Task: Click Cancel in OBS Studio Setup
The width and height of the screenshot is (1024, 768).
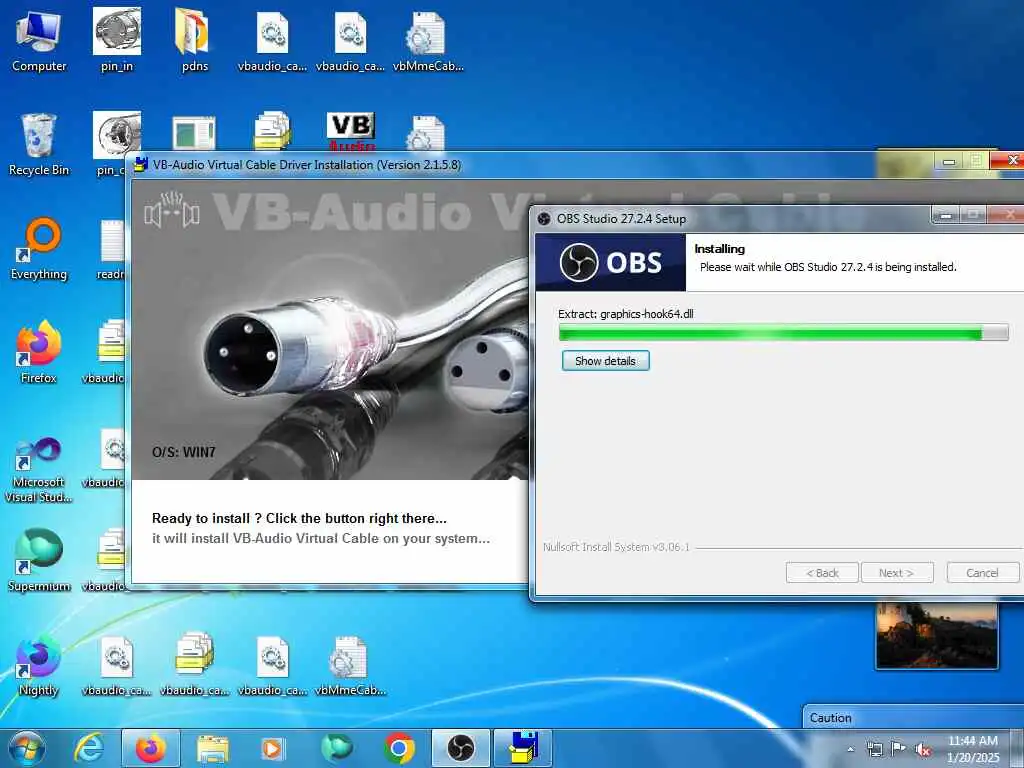Action: click(982, 573)
